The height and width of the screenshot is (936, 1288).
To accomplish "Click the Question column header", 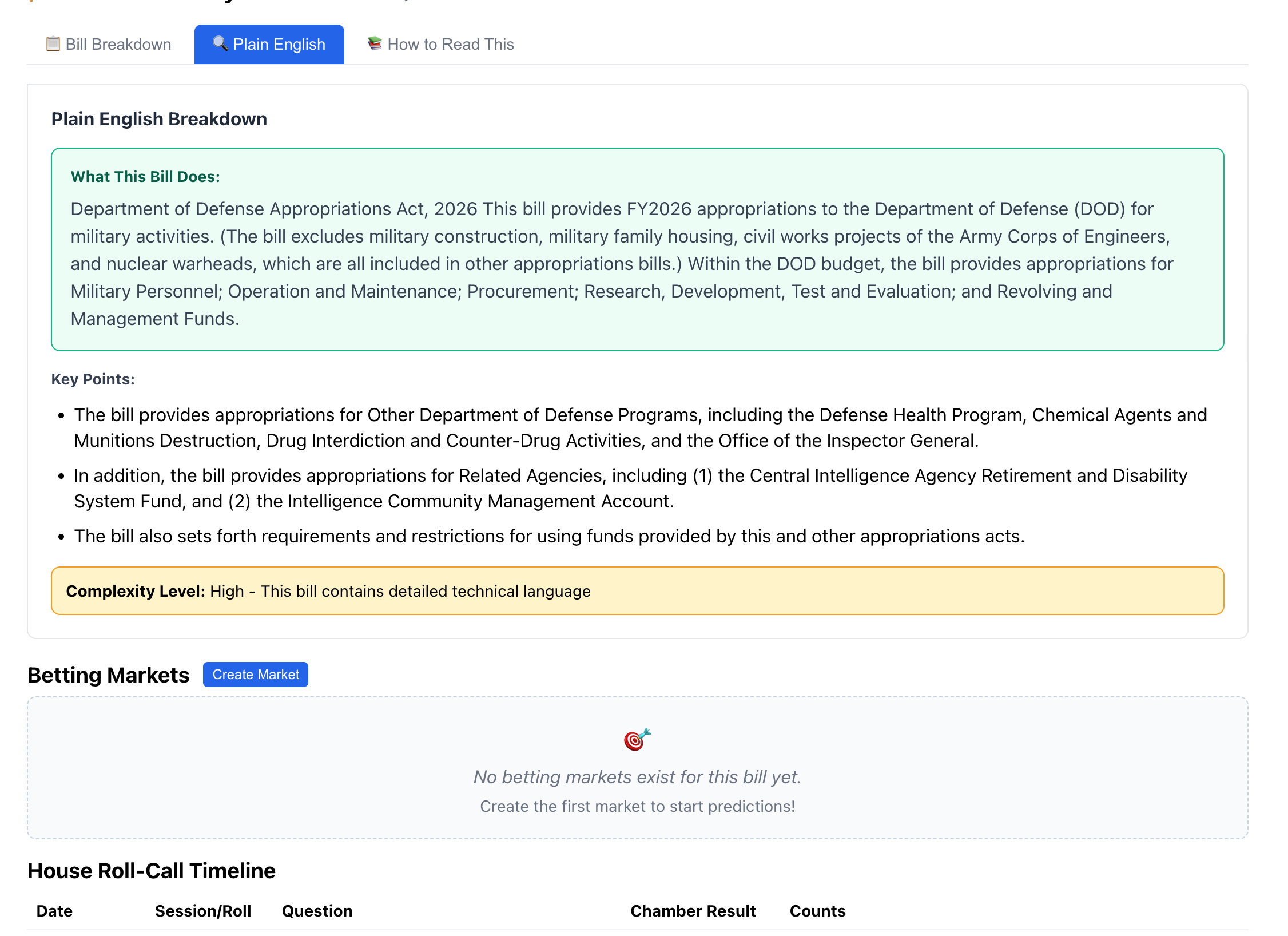I will [317, 911].
